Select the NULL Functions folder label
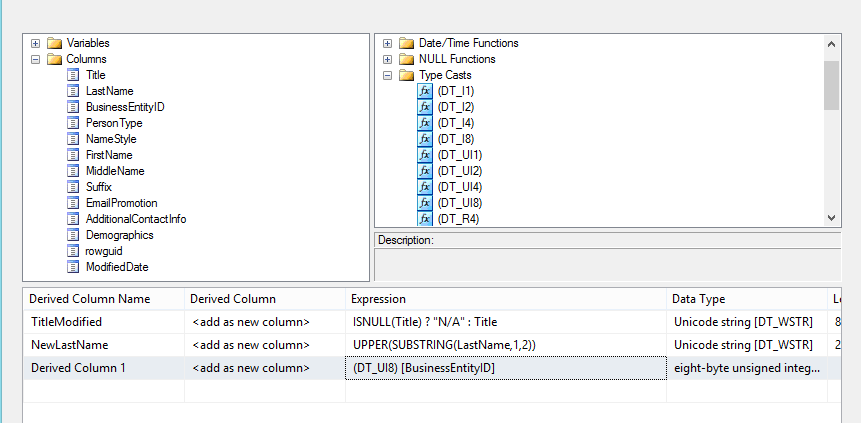This screenshot has height=423, width=861. click(457, 59)
